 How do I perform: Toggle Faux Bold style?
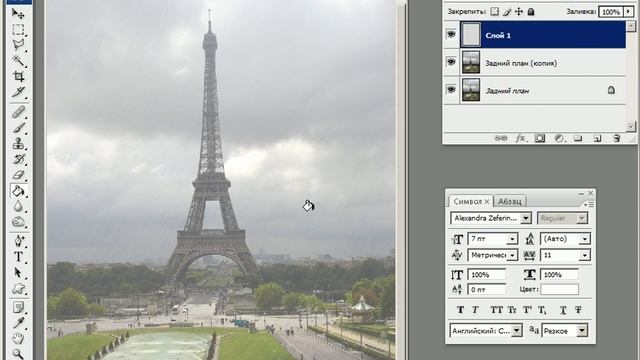point(460,310)
